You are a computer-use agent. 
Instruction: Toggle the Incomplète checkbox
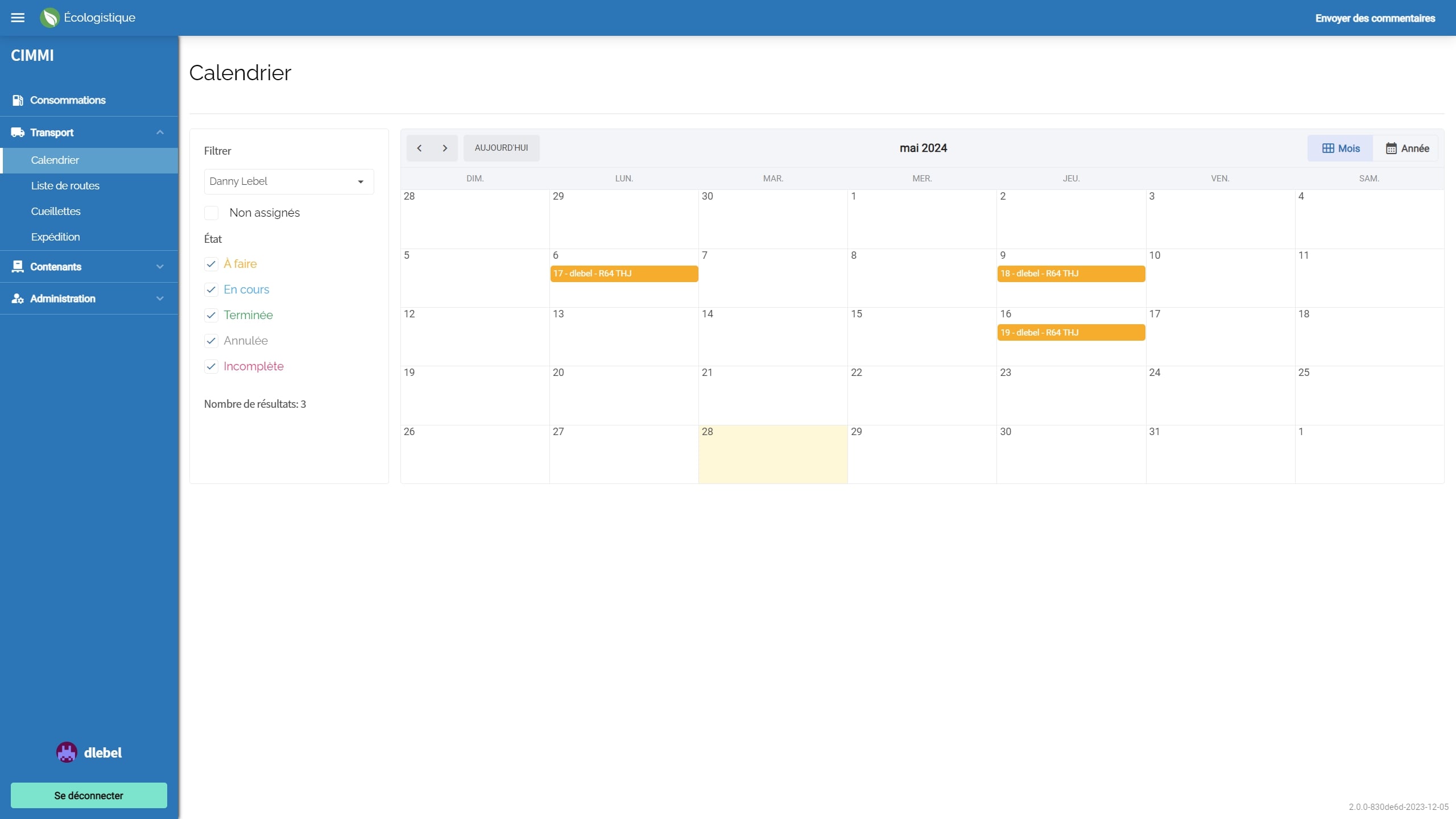coord(211,366)
